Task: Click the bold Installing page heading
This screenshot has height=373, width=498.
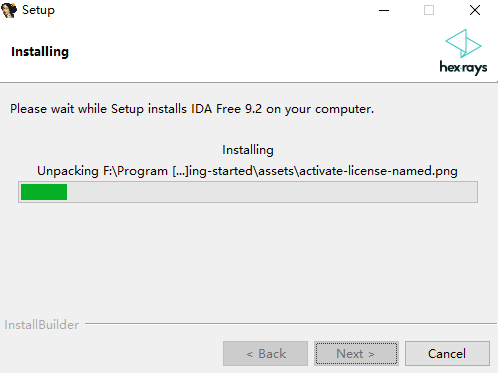Action: (x=40, y=52)
